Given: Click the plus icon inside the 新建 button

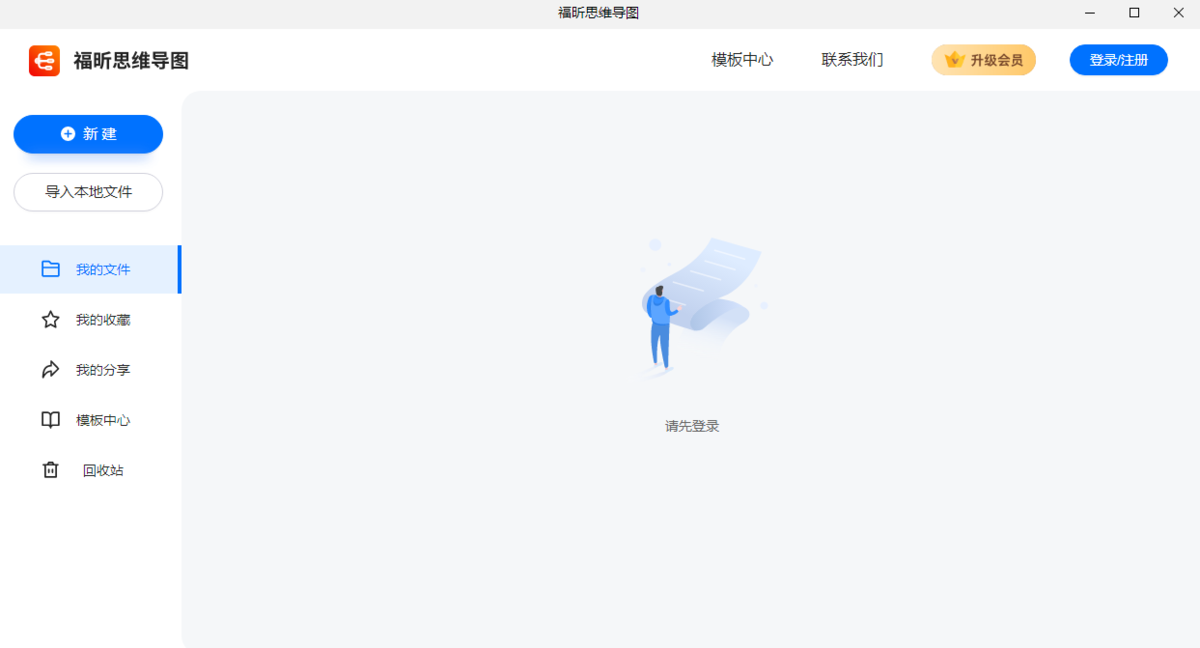Looking at the screenshot, I should coord(66,133).
